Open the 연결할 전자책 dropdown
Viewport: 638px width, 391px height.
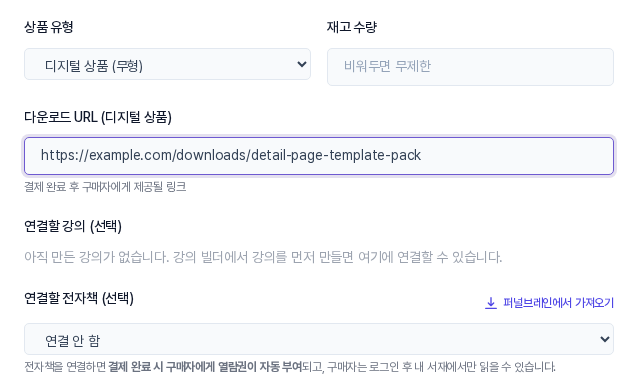click(319, 339)
